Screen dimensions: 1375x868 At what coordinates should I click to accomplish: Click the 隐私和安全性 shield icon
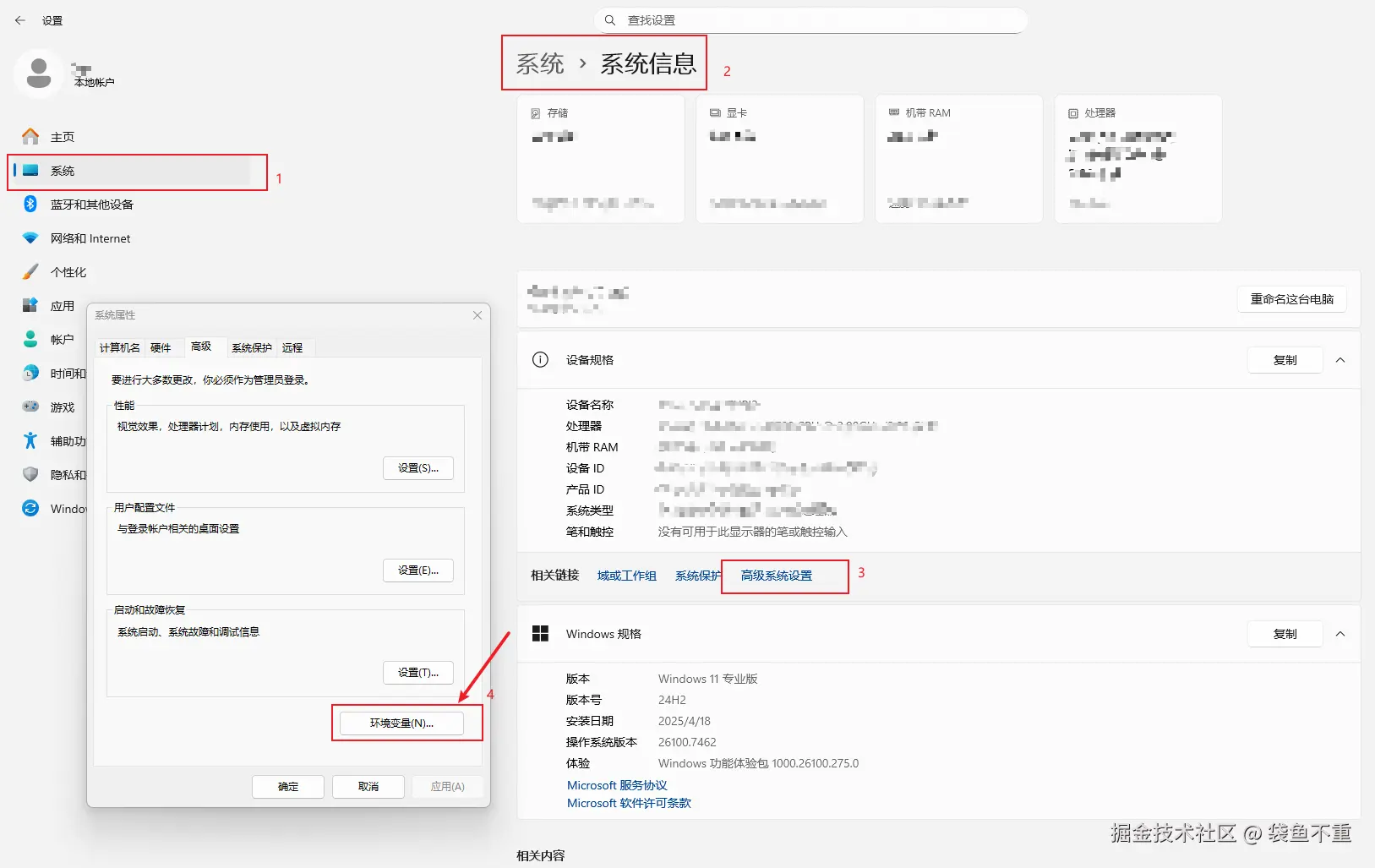click(30, 474)
